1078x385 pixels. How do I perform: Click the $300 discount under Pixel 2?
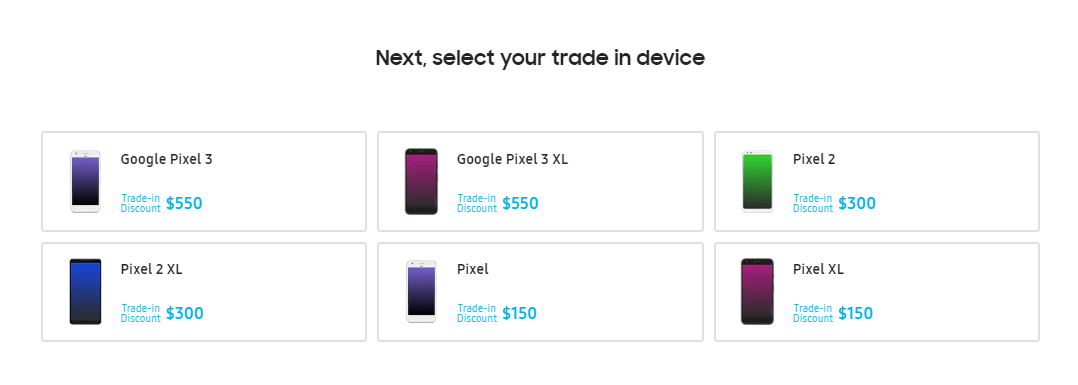pyautogui.click(x=857, y=204)
